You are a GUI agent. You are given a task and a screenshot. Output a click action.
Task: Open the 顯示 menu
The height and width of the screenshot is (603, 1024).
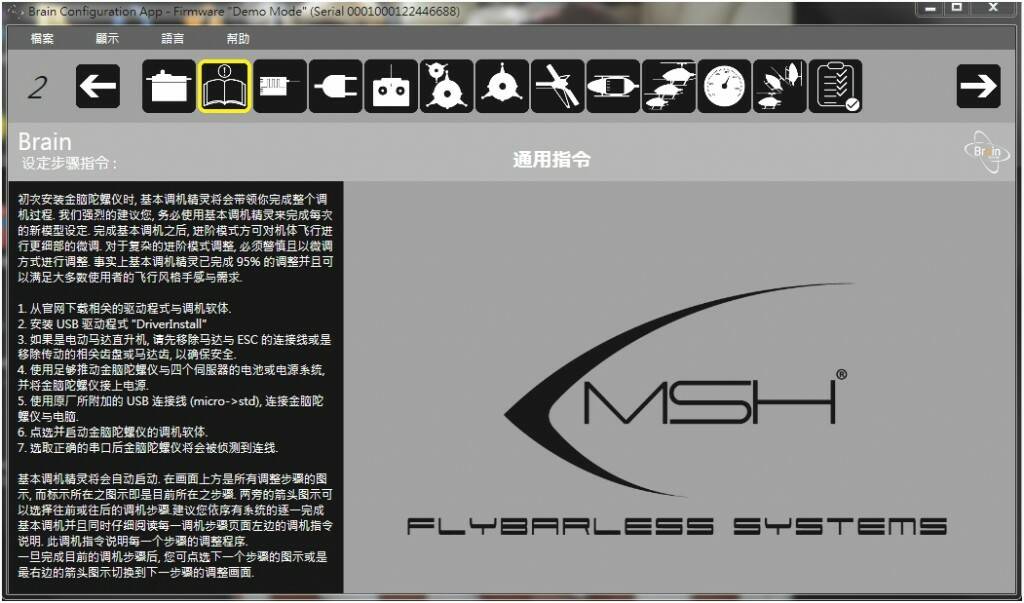click(x=107, y=39)
